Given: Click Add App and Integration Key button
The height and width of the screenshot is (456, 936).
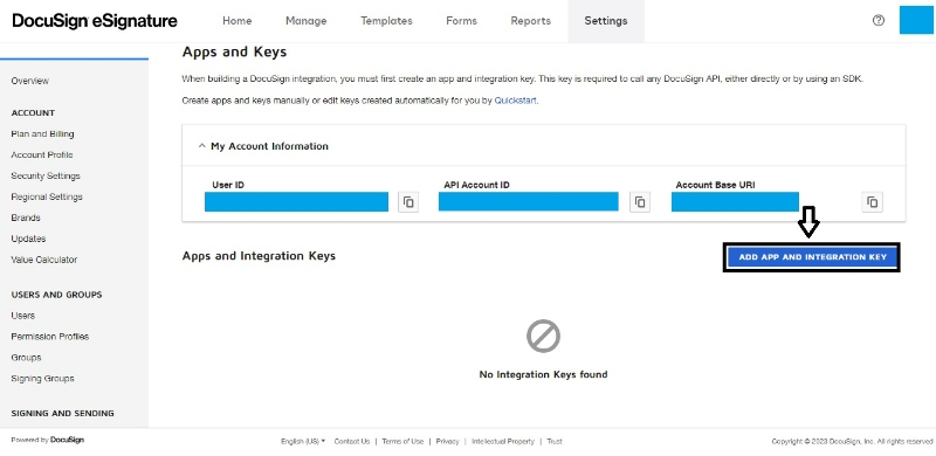Looking at the screenshot, I should click(812, 257).
